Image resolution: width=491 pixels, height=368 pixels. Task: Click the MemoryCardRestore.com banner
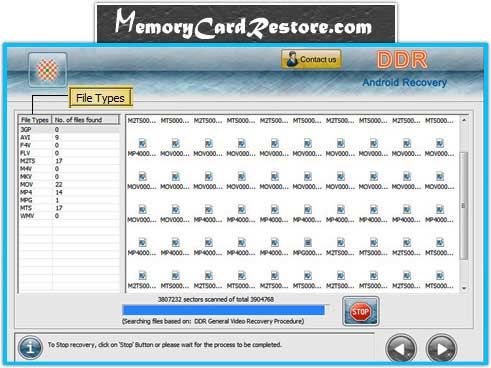246,24
